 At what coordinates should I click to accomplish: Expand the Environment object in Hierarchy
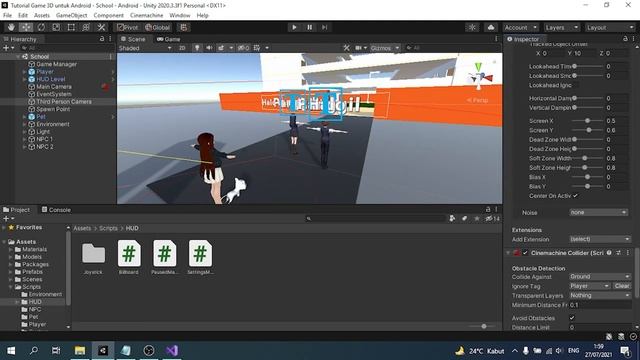pyautogui.click(x=24, y=124)
